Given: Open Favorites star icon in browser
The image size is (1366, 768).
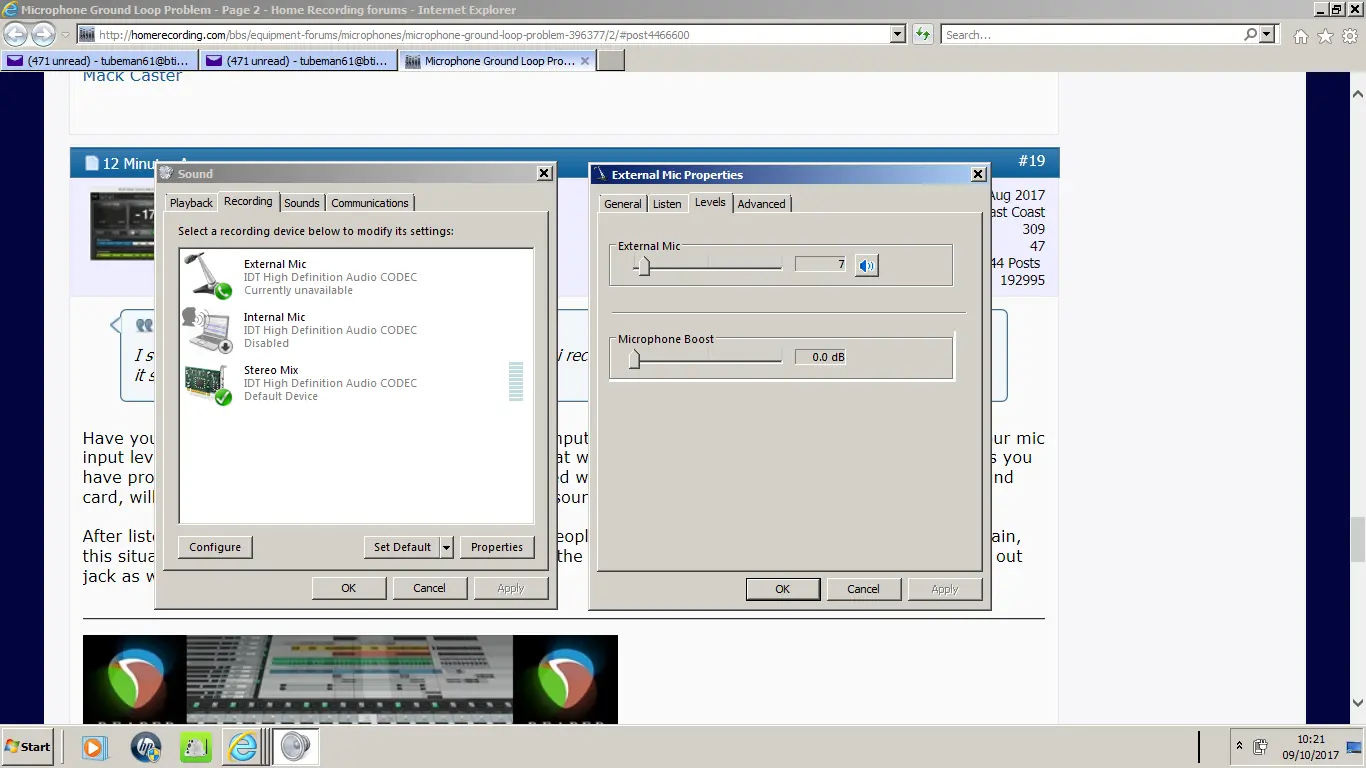Looking at the screenshot, I should 1325,36.
